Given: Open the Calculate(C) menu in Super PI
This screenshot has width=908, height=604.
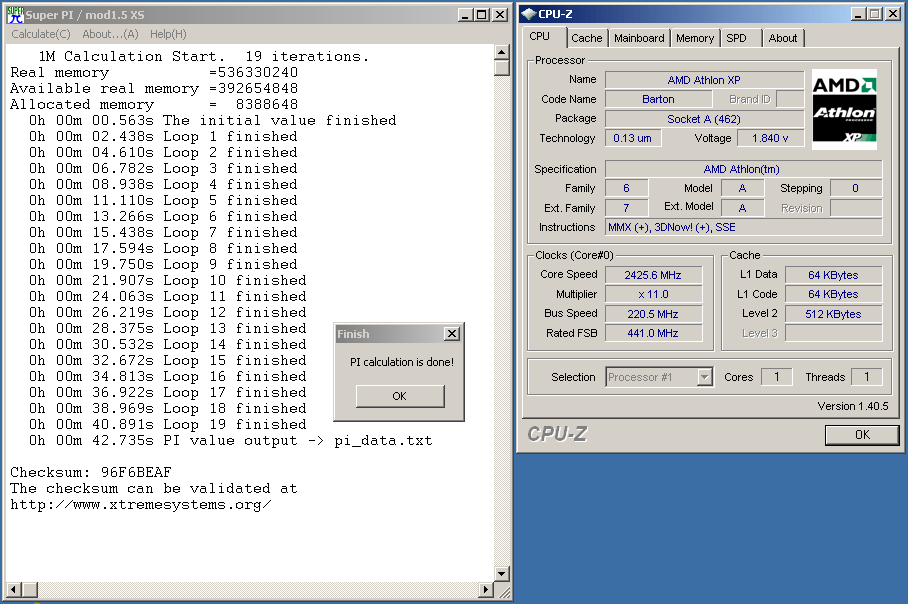Looking at the screenshot, I should click(x=41, y=34).
